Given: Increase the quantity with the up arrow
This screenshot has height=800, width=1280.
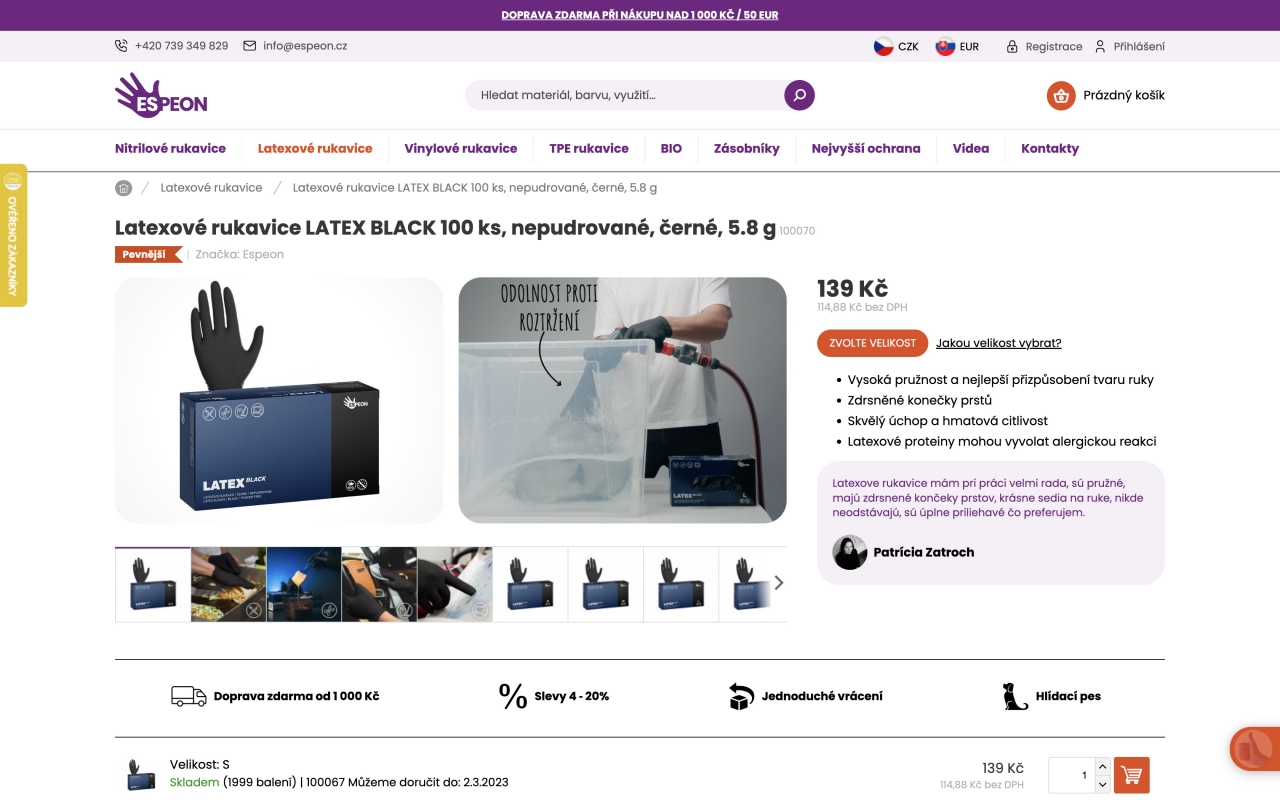Looking at the screenshot, I should click(x=1102, y=767).
